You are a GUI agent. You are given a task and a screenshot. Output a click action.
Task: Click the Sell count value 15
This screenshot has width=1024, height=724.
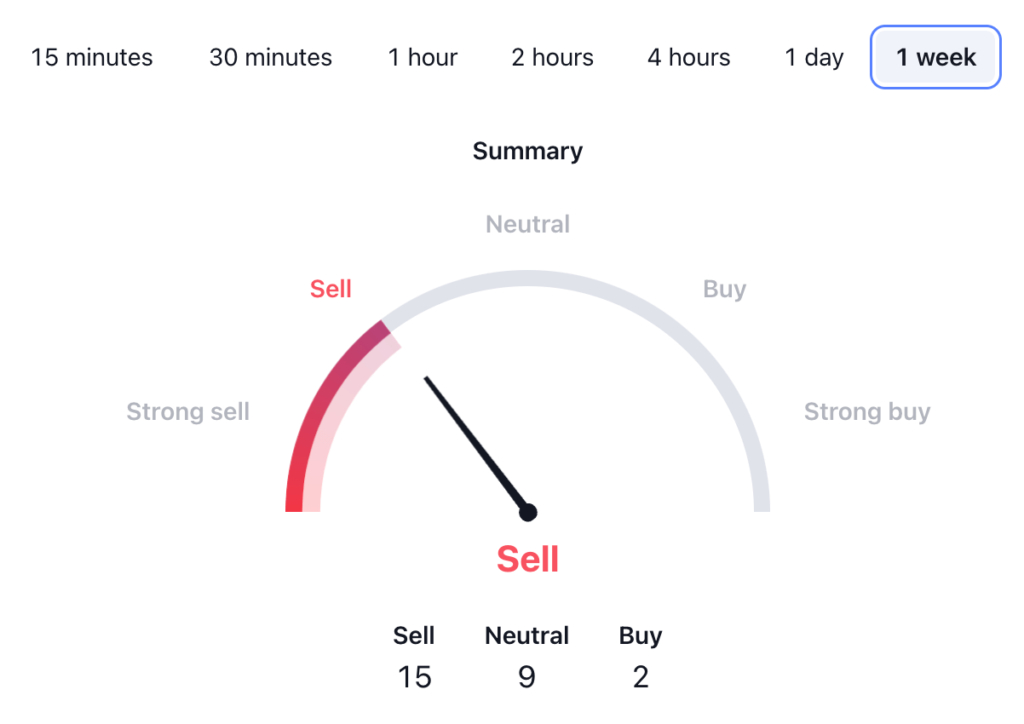pos(414,677)
